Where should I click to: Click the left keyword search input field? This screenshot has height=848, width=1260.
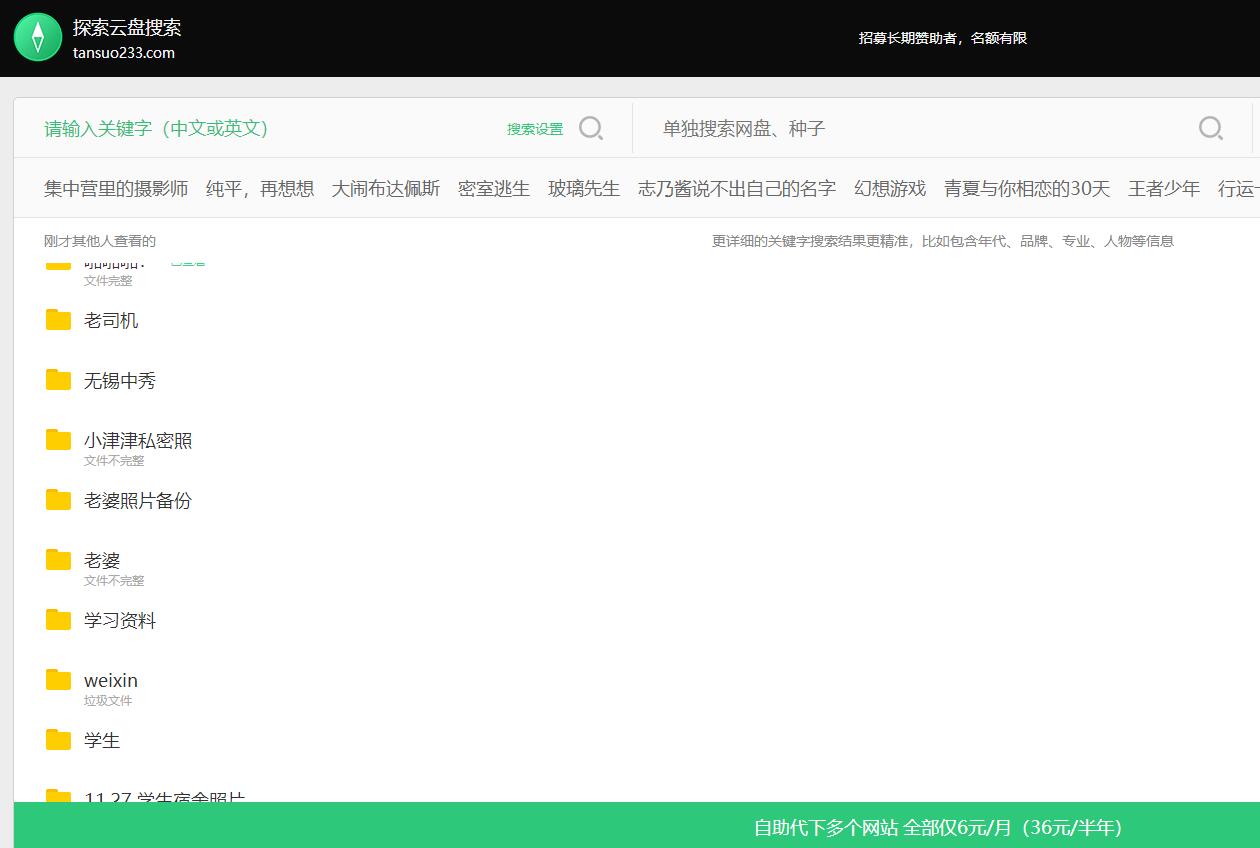tap(250, 128)
